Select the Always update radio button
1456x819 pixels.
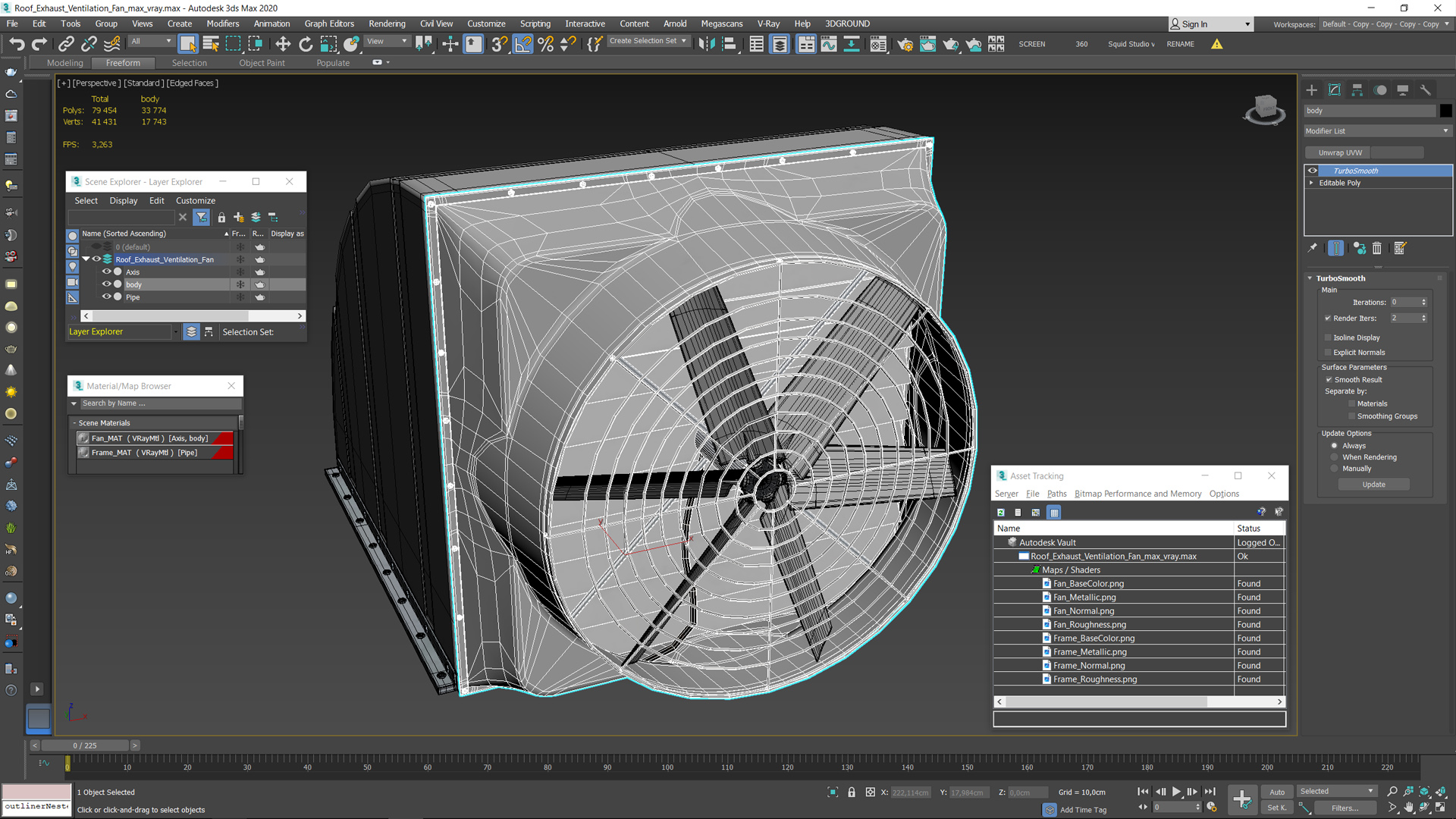(1334, 446)
